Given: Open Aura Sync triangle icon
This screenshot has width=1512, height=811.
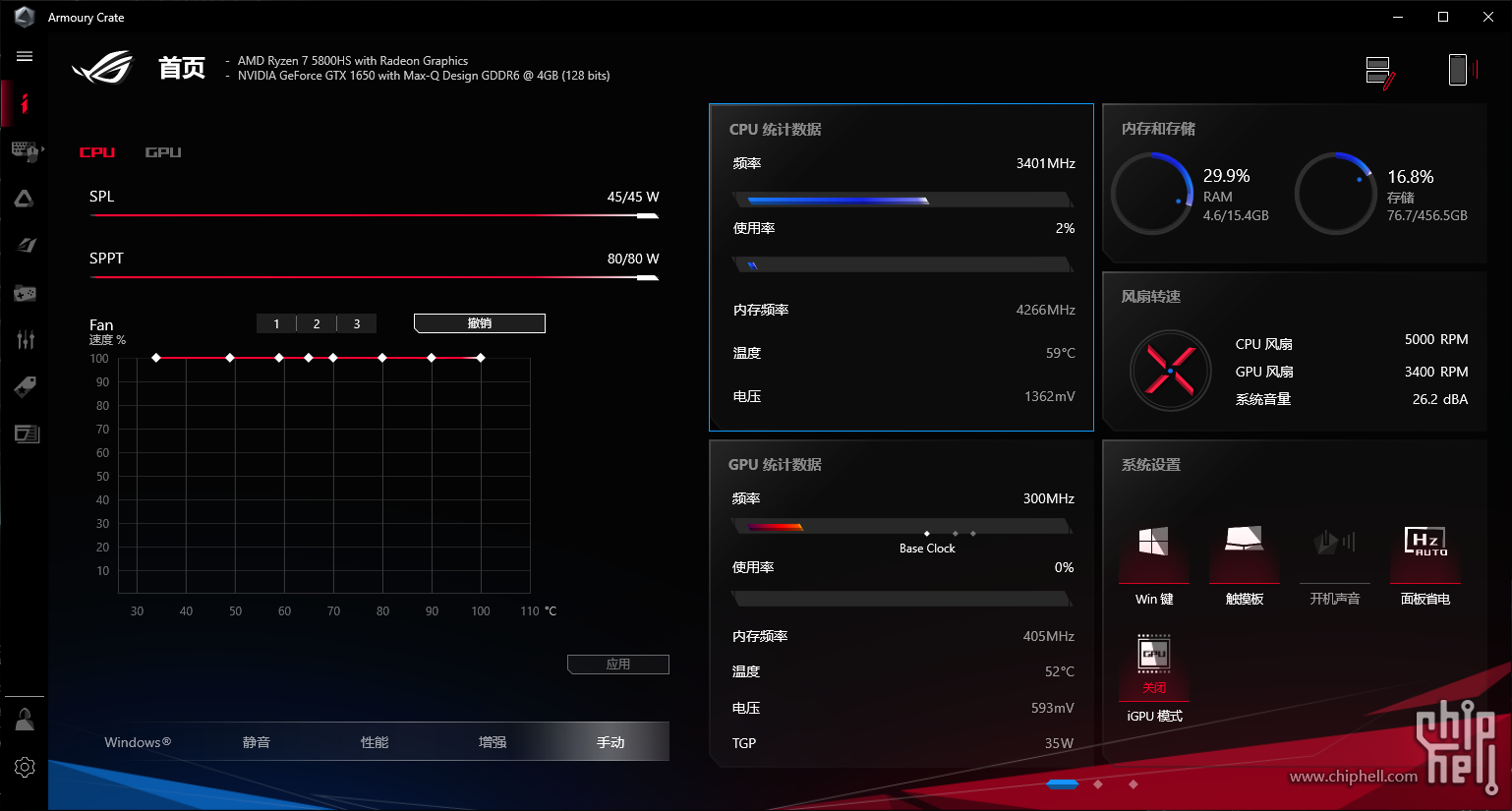Looking at the screenshot, I should click(x=25, y=199).
